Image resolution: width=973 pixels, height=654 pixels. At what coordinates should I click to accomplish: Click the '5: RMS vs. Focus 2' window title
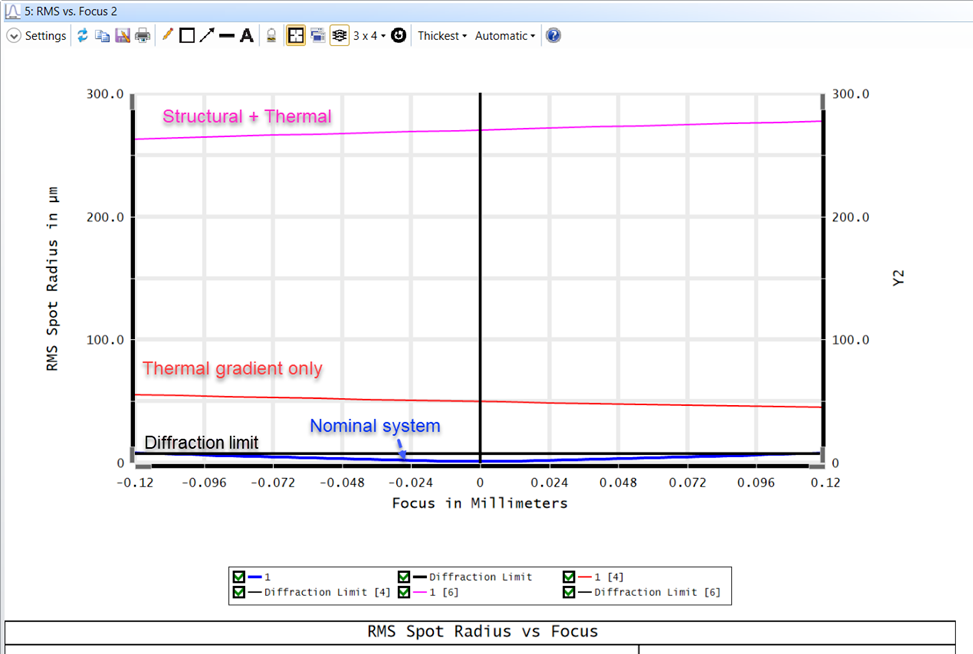pos(64,9)
